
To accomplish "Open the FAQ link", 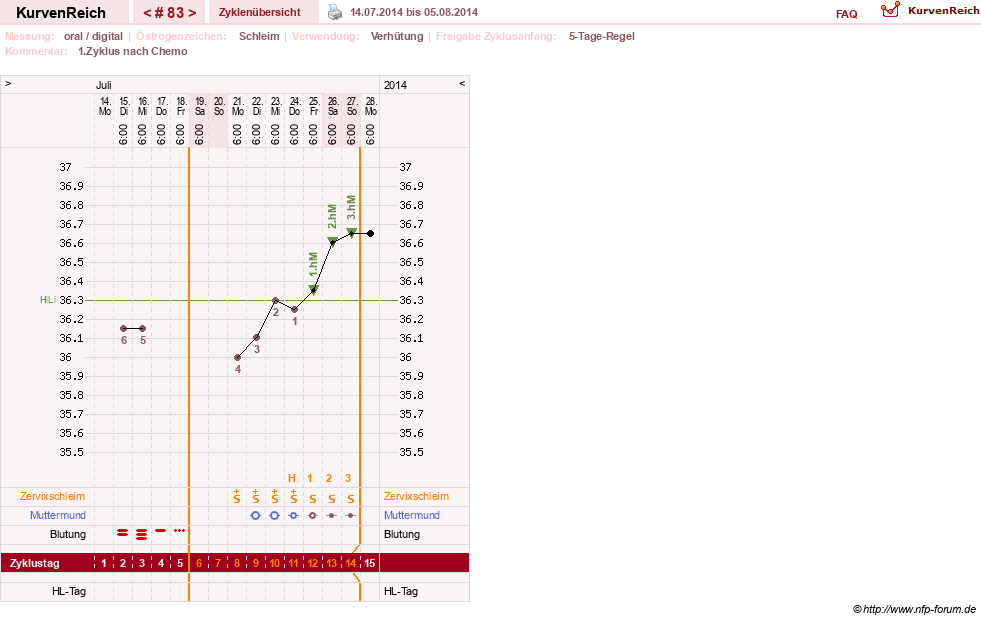I will coord(846,14).
